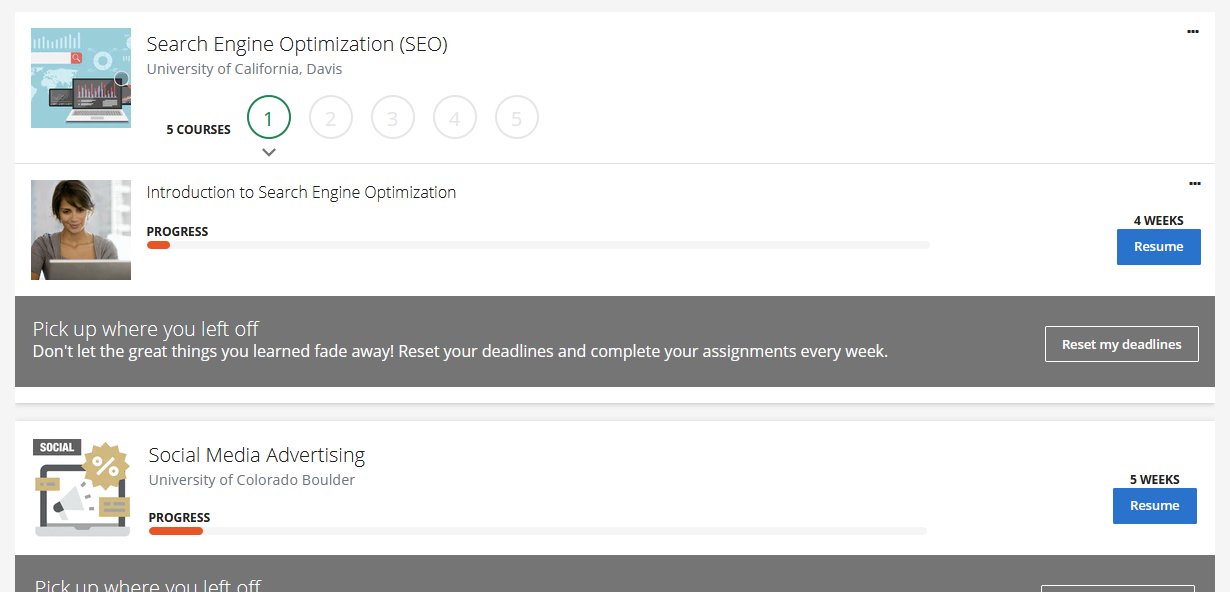The image size is (1230, 592).
Task: Select course 2 circle in specialization
Action: [331, 118]
